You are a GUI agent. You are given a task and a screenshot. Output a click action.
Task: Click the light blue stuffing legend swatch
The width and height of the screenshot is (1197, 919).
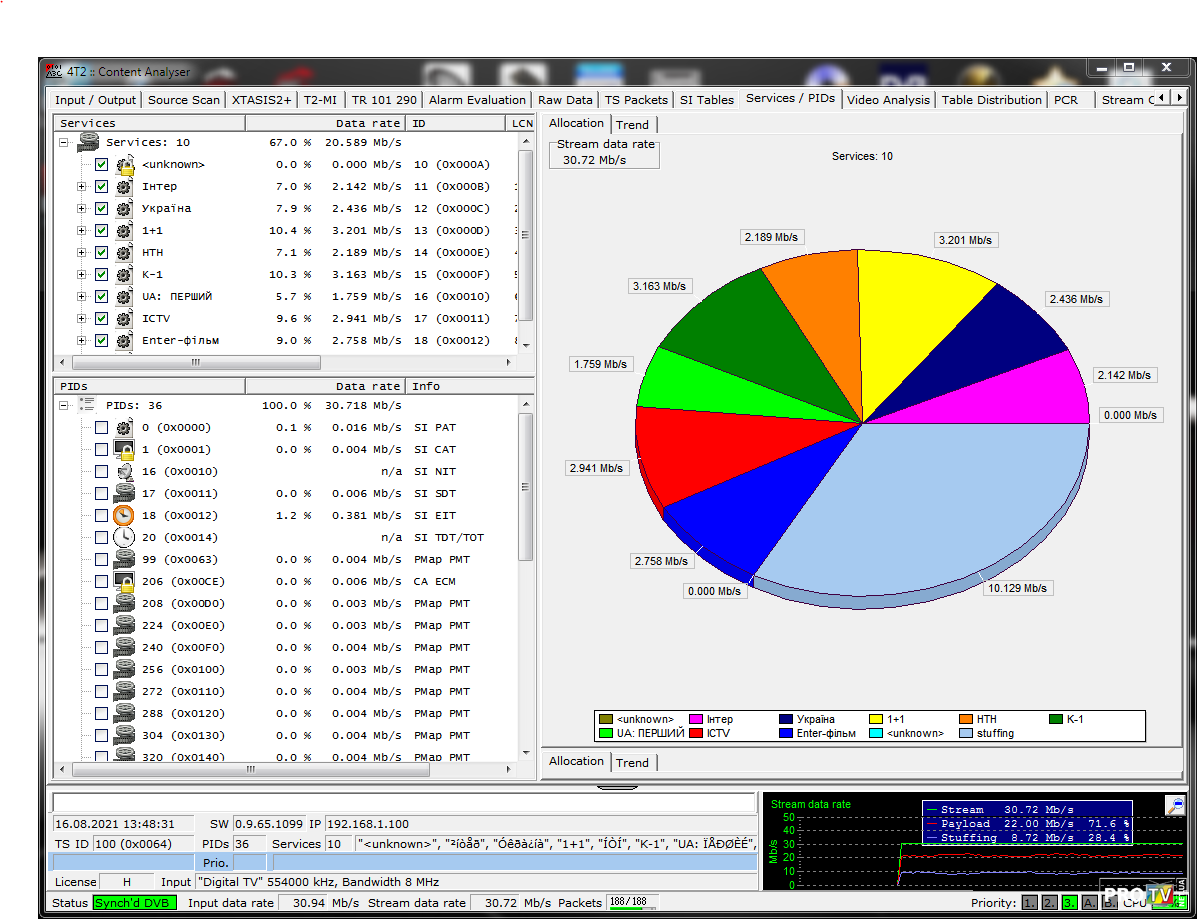(x=966, y=733)
